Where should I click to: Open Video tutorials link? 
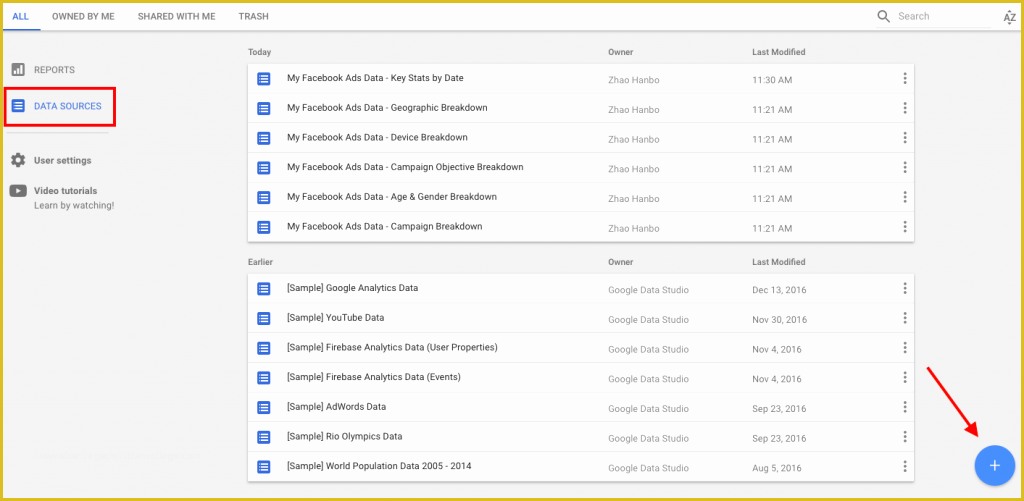pyautogui.click(x=65, y=191)
